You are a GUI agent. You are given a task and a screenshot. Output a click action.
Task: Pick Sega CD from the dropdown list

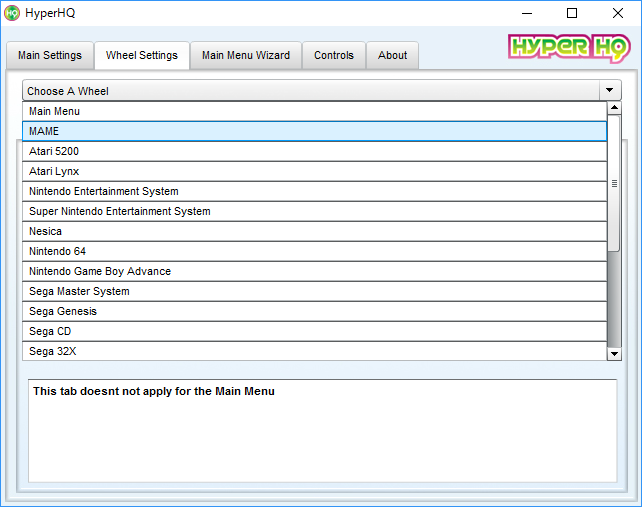[x=314, y=332]
